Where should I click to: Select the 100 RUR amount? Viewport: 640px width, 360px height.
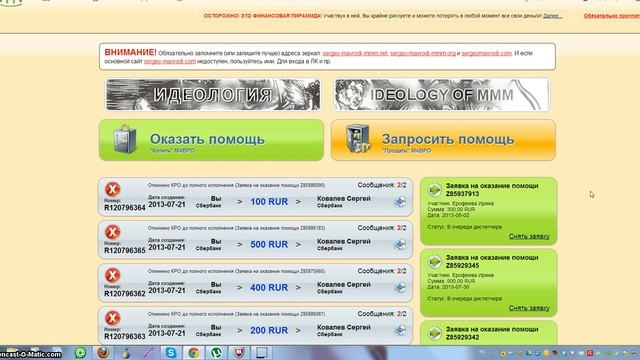click(x=269, y=202)
